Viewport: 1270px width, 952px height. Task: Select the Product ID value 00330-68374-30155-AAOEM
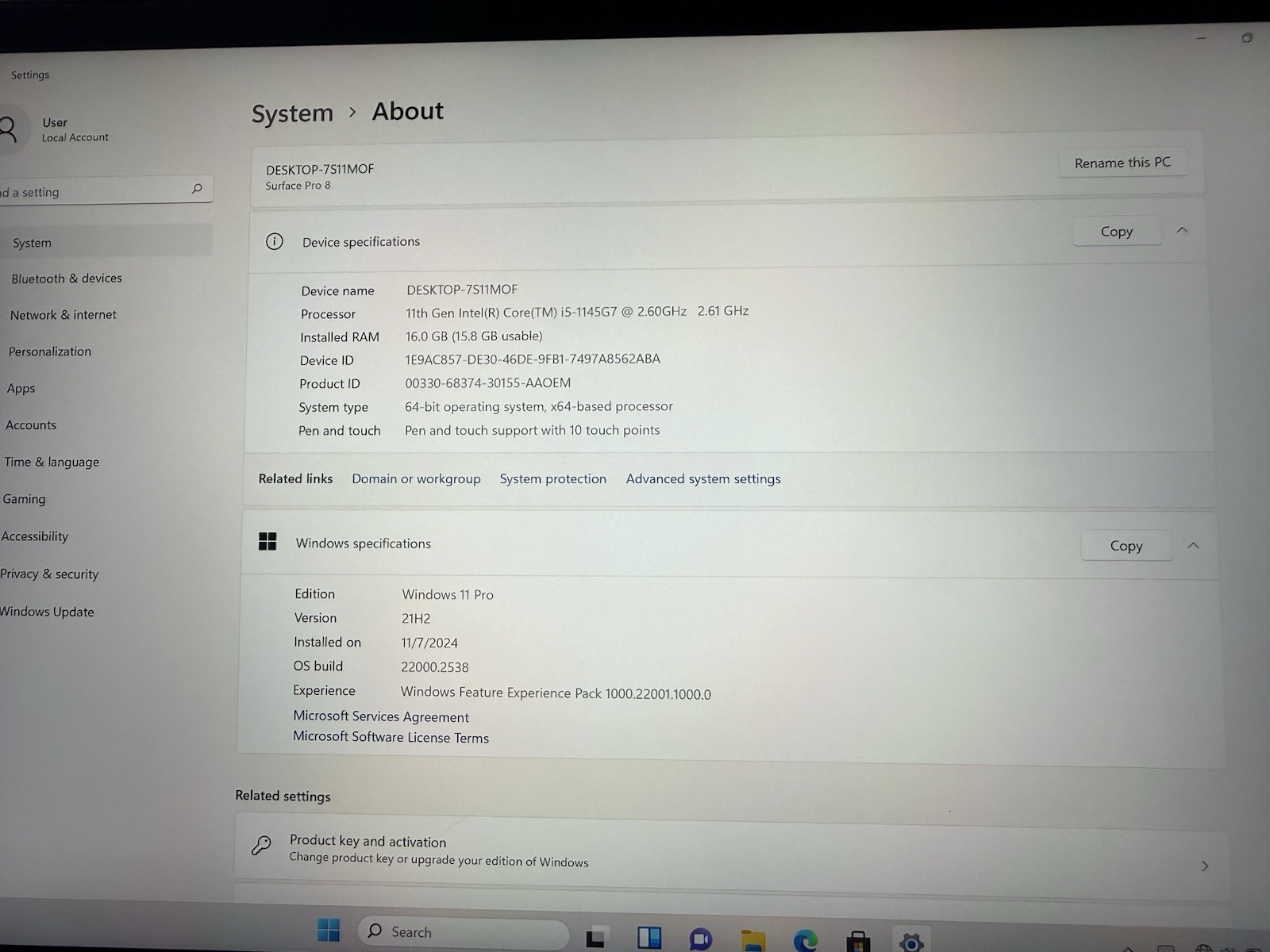487,382
